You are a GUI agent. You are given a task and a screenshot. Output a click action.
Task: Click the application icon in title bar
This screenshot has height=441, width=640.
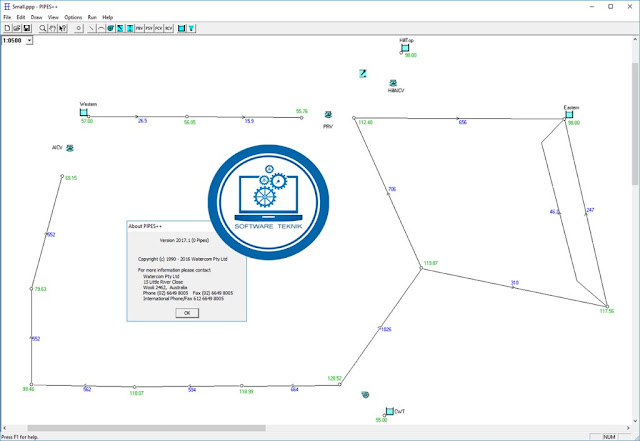click(7, 7)
